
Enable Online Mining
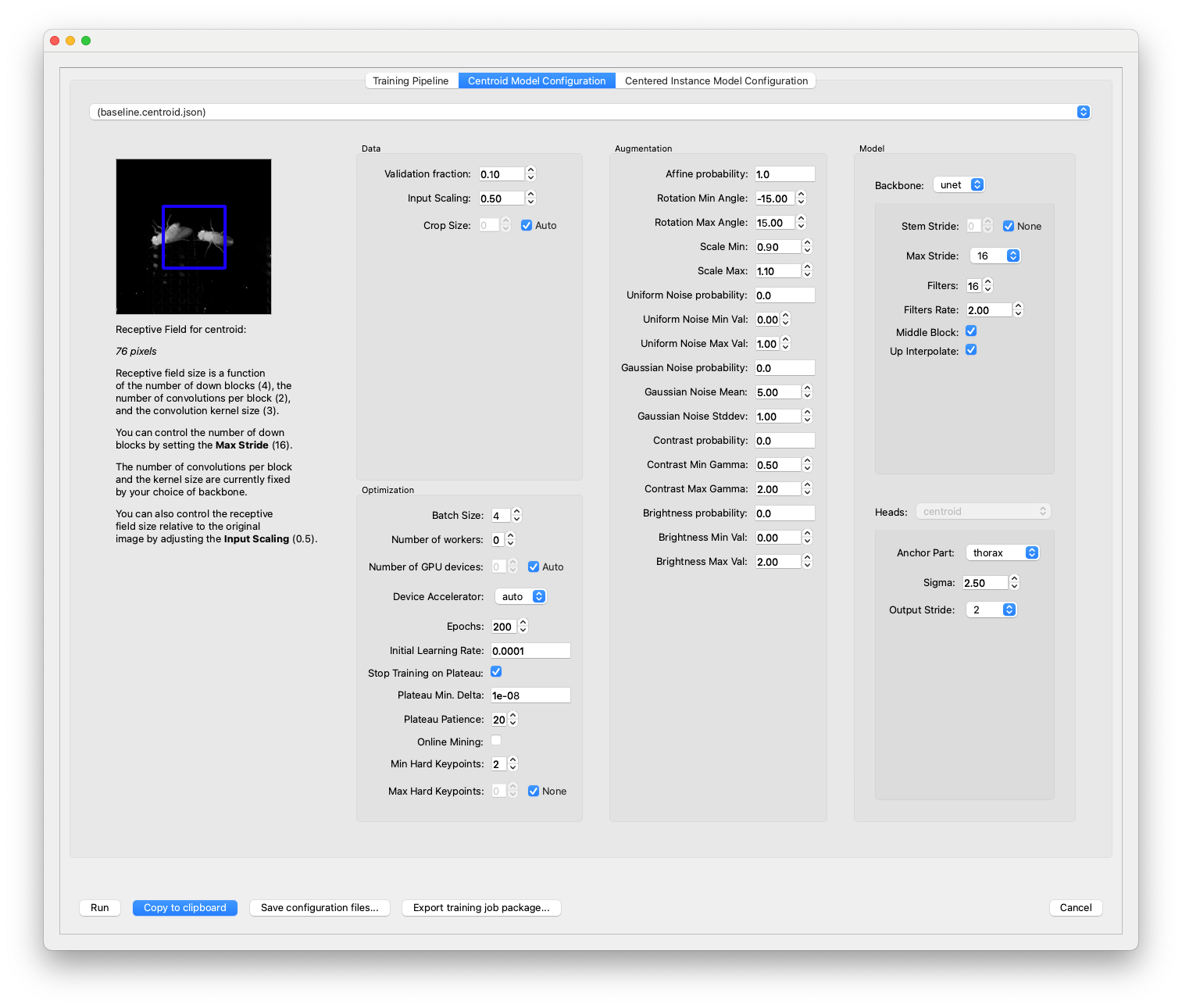tap(496, 740)
